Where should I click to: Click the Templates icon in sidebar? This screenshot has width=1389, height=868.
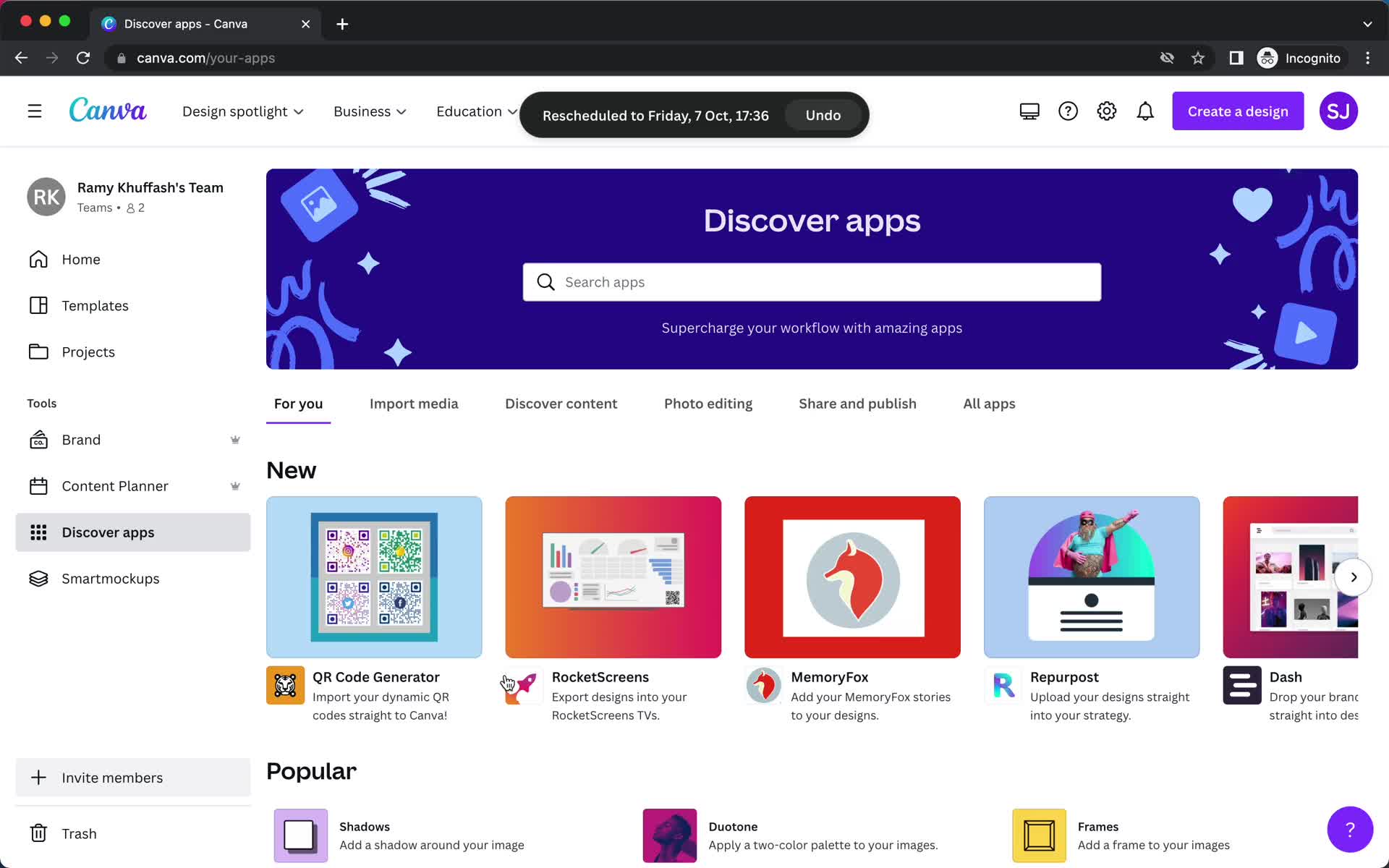[38, 305]
